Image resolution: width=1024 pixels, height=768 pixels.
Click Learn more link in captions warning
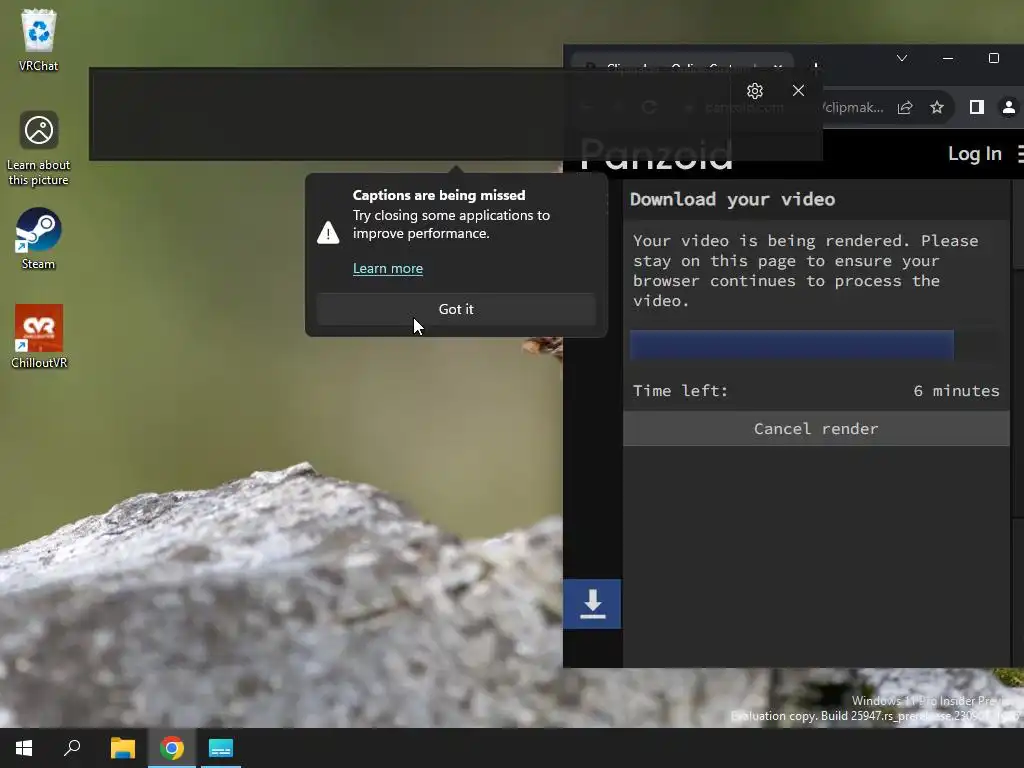point(388,268)
